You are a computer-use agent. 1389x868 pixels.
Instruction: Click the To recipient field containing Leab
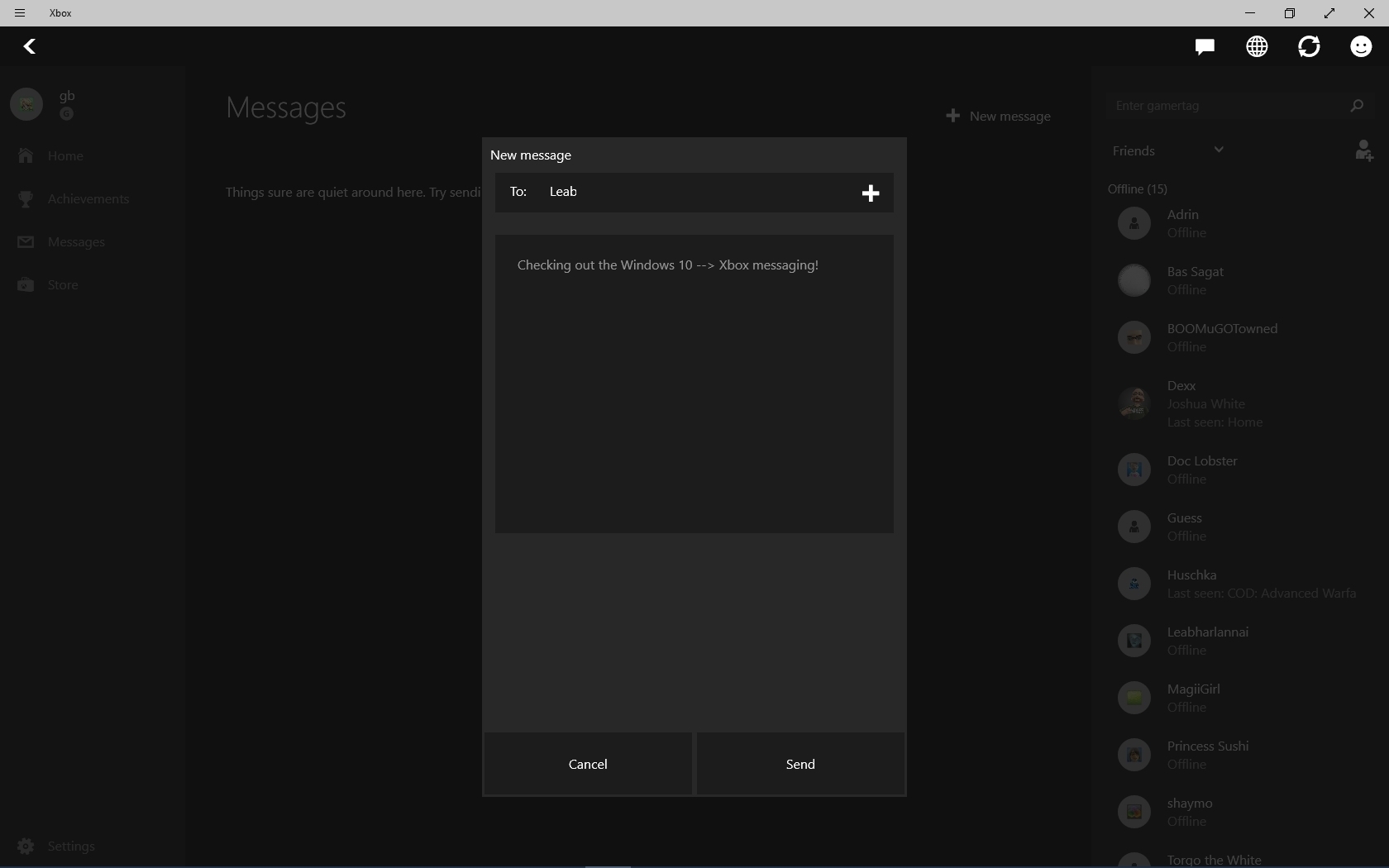(x=694, y=193)
